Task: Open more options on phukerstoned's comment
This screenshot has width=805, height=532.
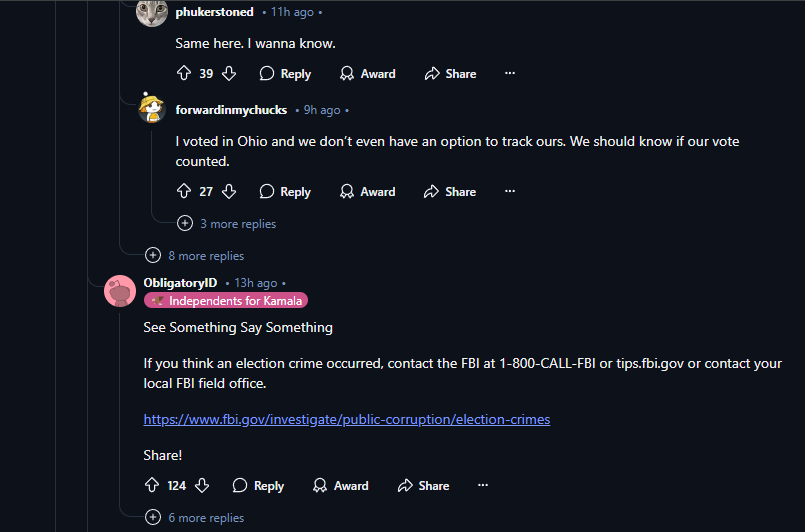Action: pyautogui.click(x=510, y=73)
